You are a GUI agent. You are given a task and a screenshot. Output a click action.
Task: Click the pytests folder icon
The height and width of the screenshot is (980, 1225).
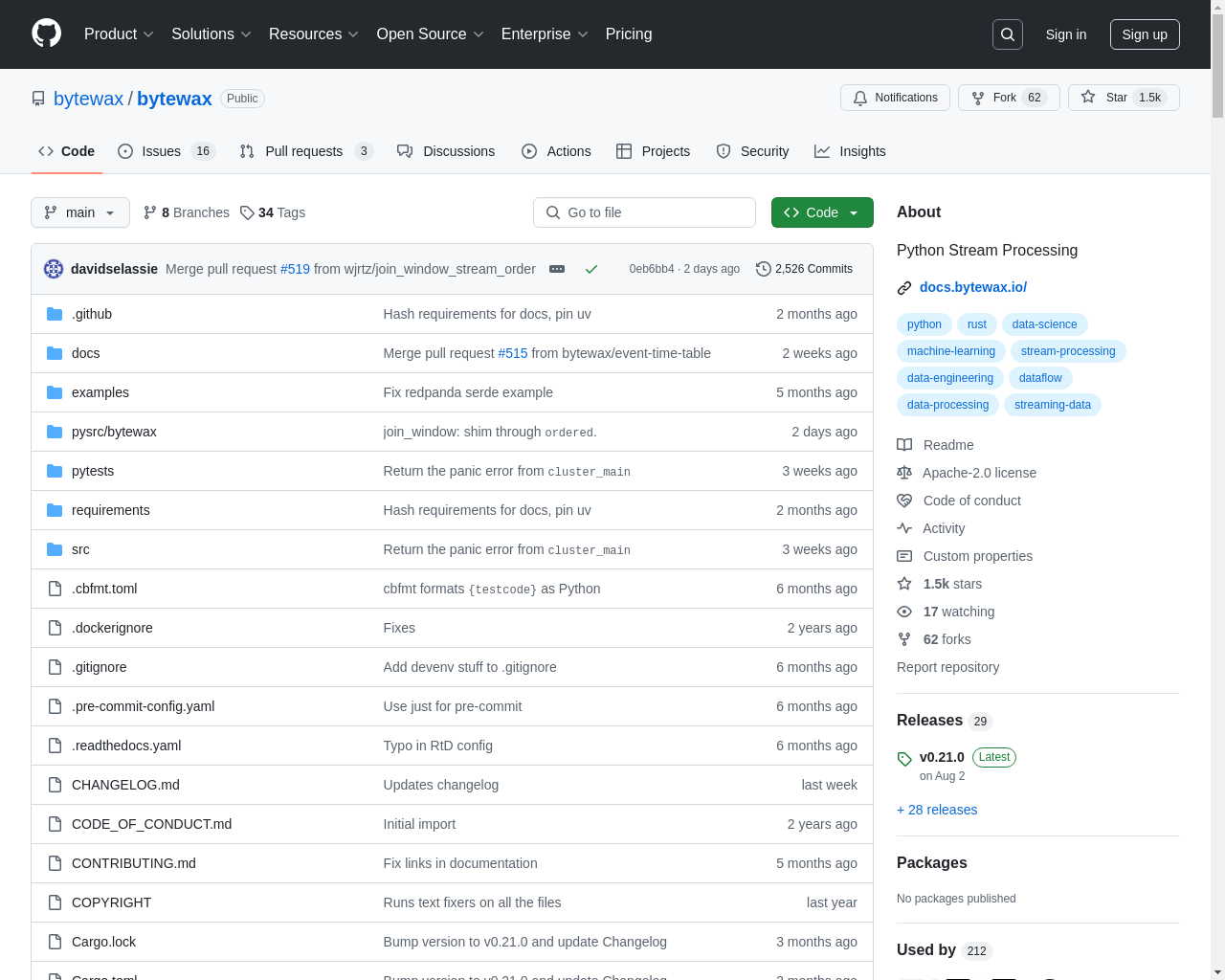pyautogui.click(x=55, y=471)
